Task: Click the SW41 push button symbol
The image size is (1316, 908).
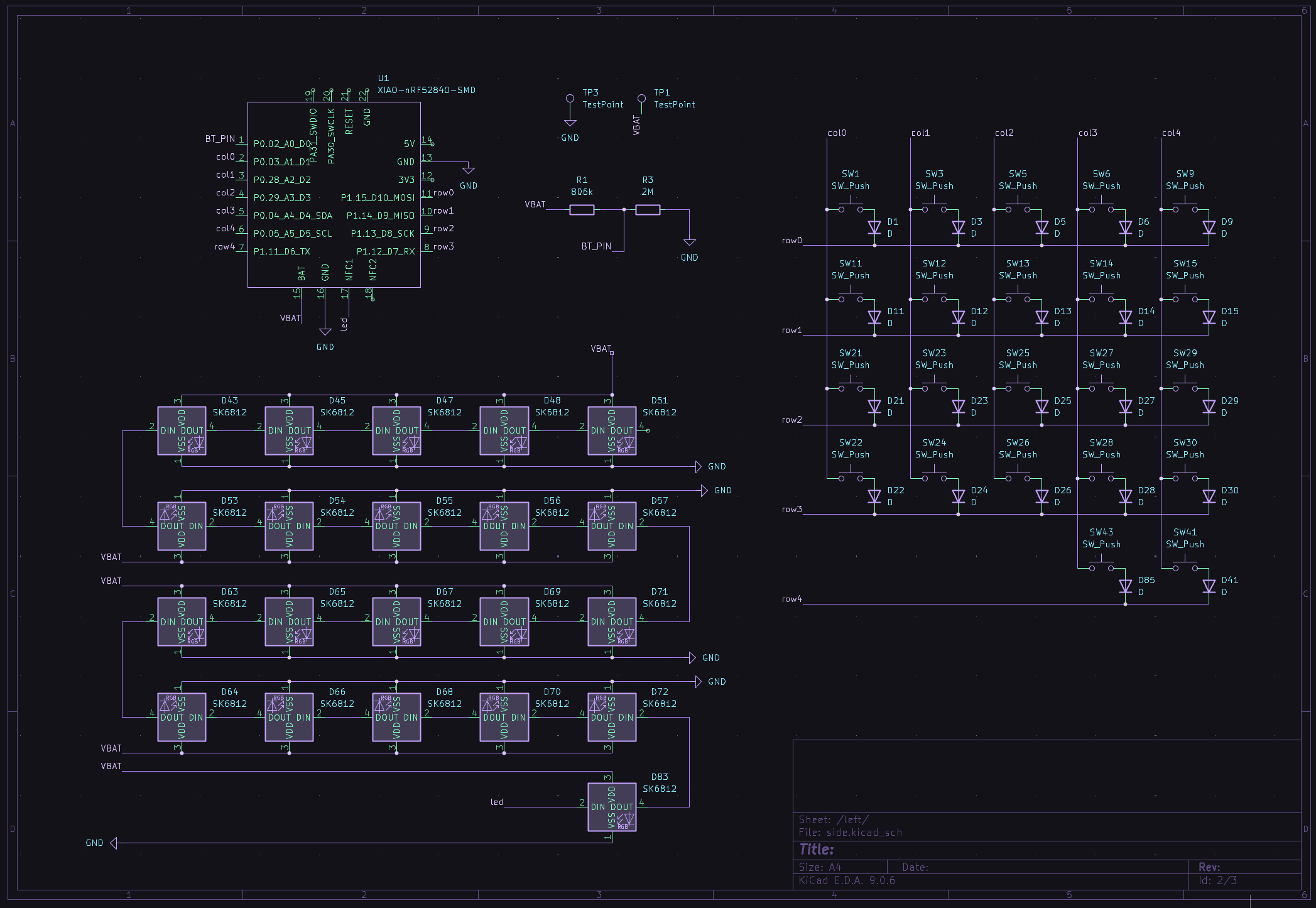Action: click(1185, 566)
